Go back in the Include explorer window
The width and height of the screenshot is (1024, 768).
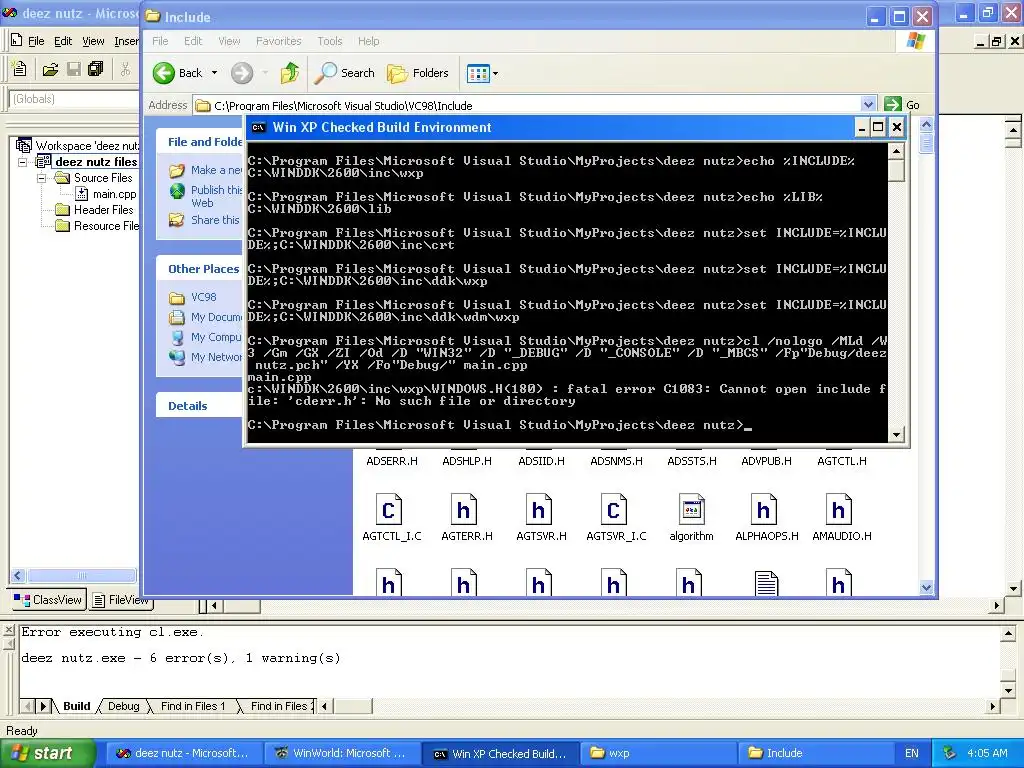click(x=178, y=73)
